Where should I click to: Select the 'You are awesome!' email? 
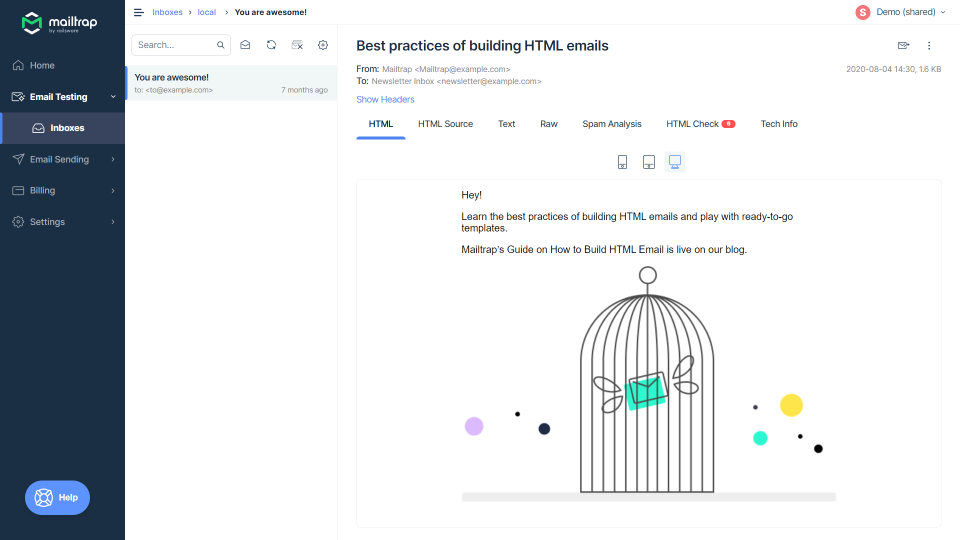(231, 83)
